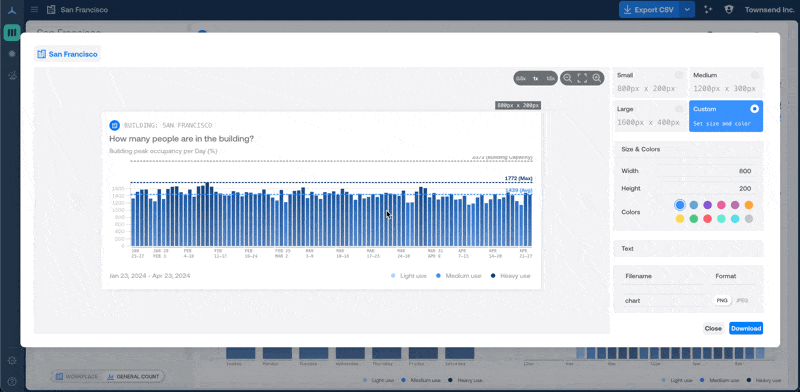Image resolution: width=800 pixels, height=392 pixels.
Task: Open the Export CSV dropdown arrow
Action: (688, 9)
